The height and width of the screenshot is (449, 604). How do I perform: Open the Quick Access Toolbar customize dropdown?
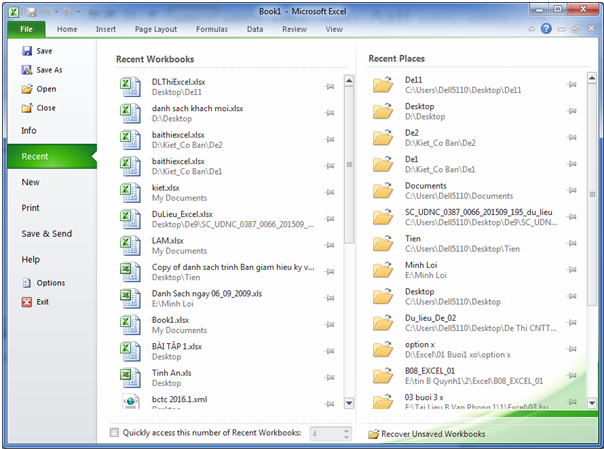coord(90,13)
